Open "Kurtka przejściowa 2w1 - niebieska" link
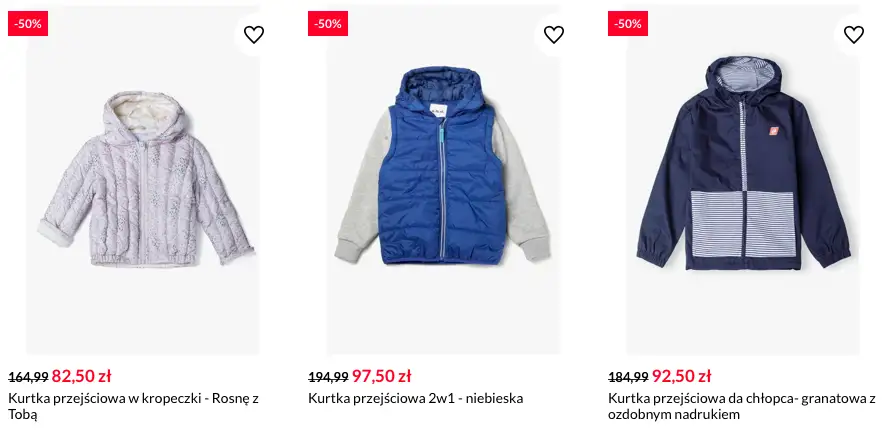The width and height of the screenshot is (892, 436). tap(415, 398)
